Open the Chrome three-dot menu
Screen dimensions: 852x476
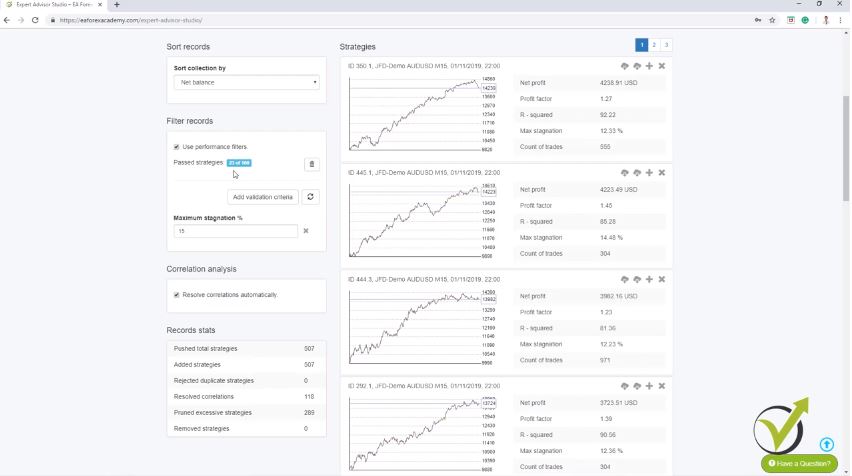[841, 20]
